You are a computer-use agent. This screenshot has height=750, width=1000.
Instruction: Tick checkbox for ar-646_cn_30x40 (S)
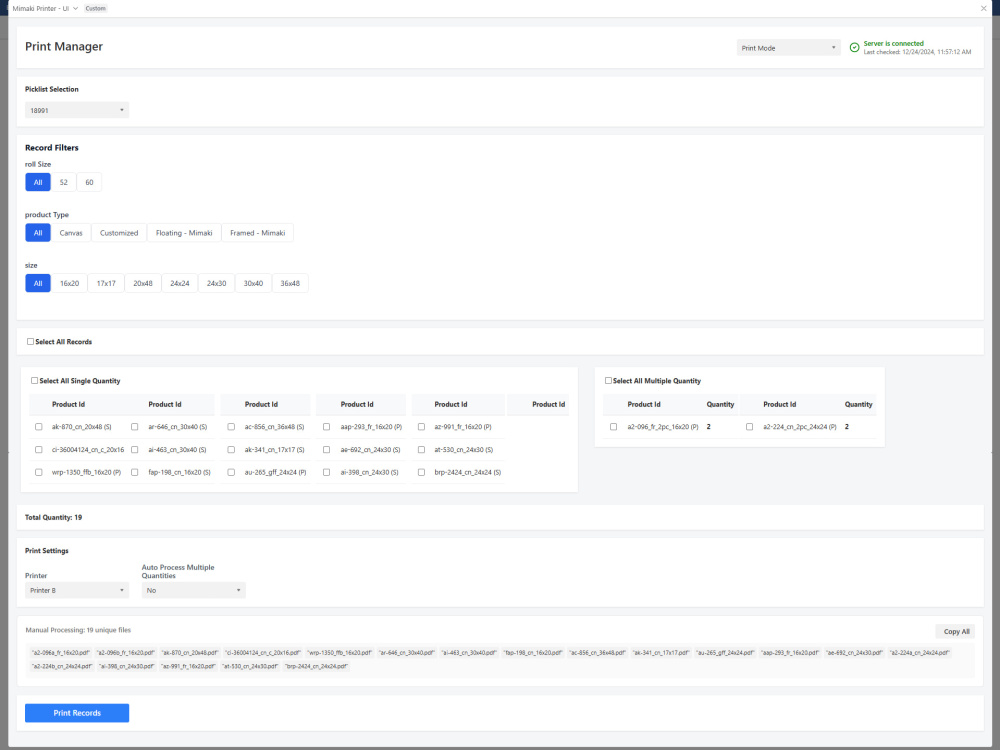[x=135, y=427]
